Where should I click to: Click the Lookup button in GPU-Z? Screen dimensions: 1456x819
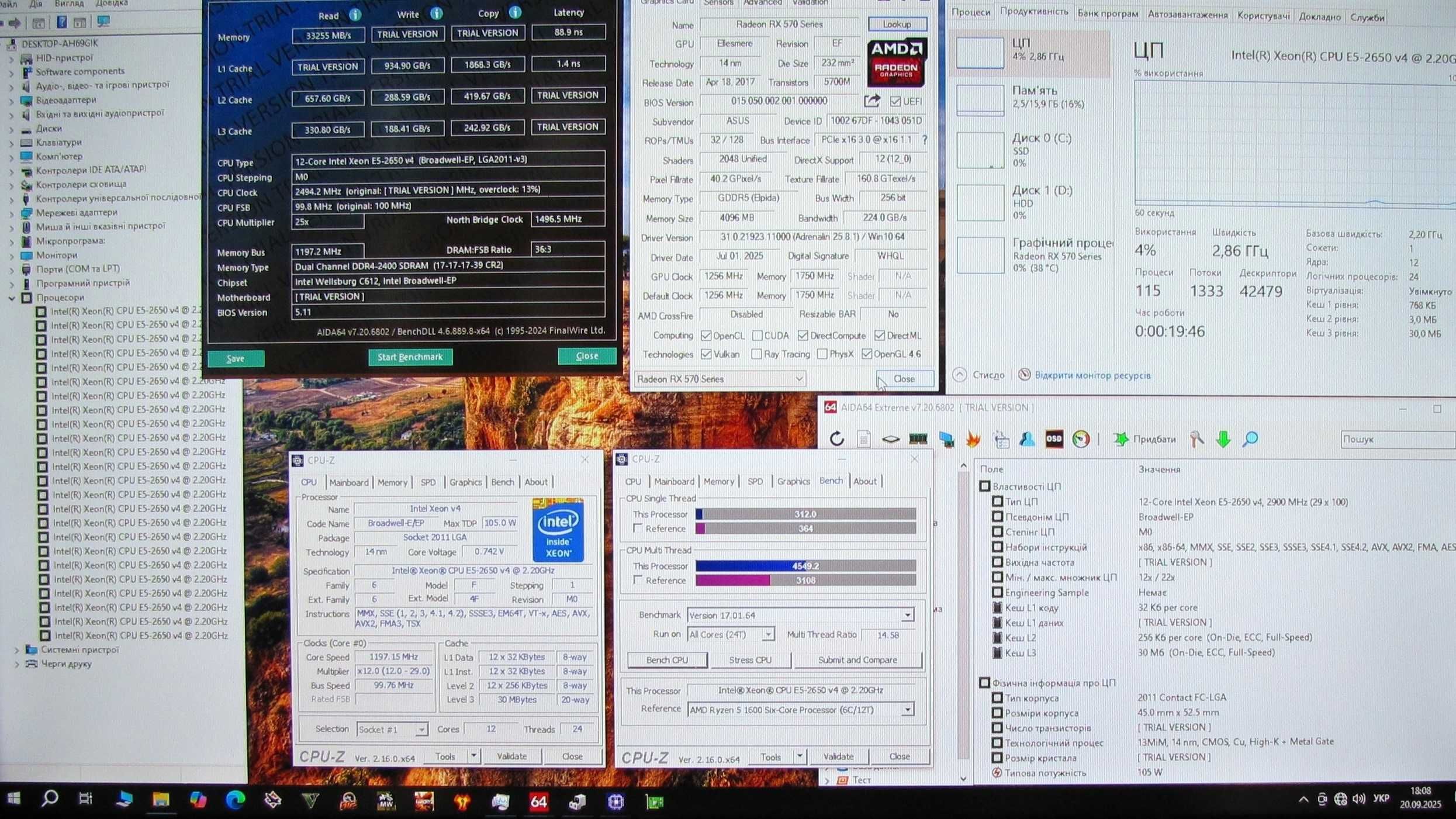(x=897, y=24)
